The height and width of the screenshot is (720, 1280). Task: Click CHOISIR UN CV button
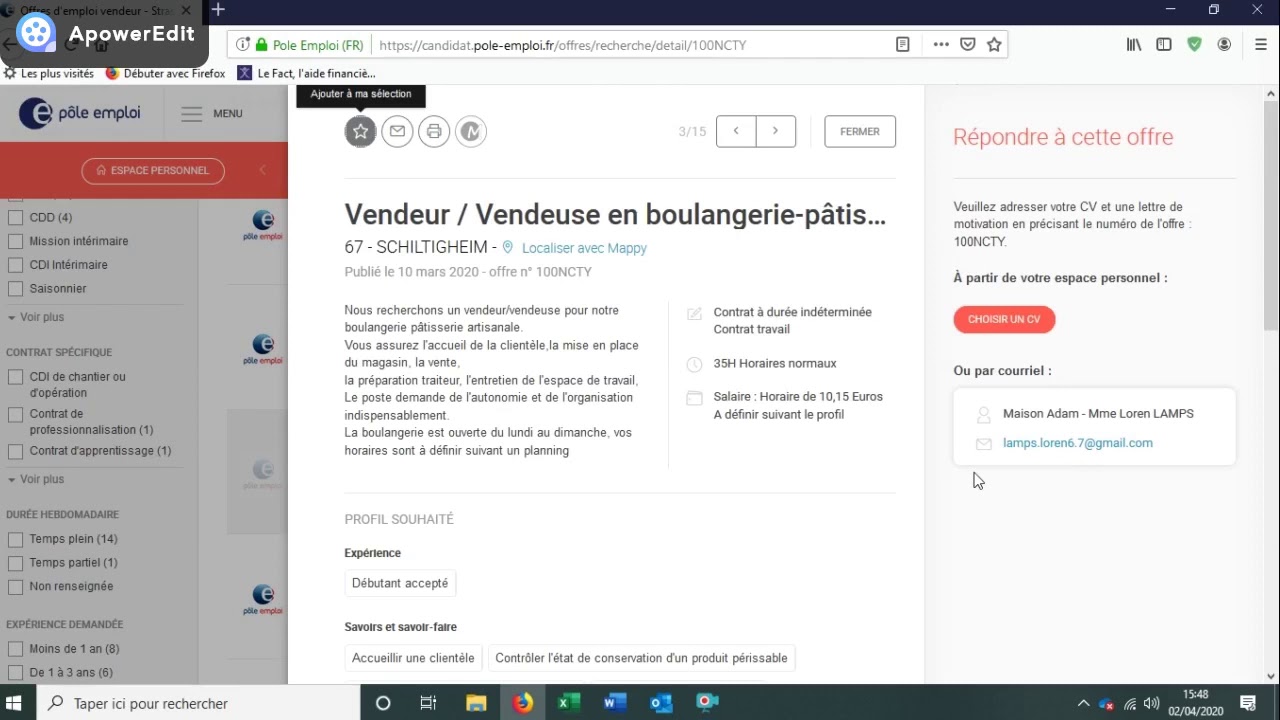click(1004, 319)
